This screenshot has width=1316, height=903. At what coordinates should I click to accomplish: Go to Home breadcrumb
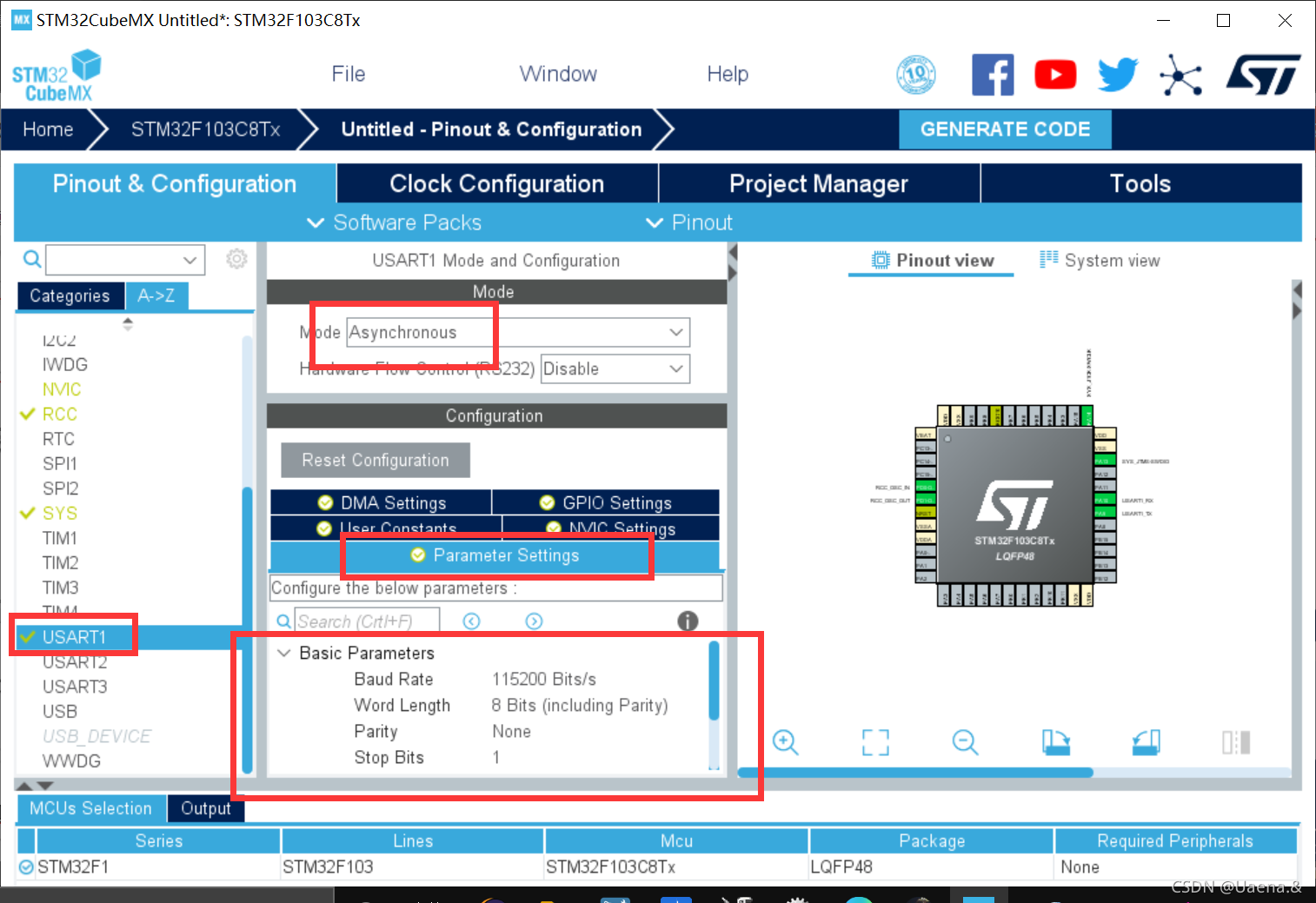(49, 129)
